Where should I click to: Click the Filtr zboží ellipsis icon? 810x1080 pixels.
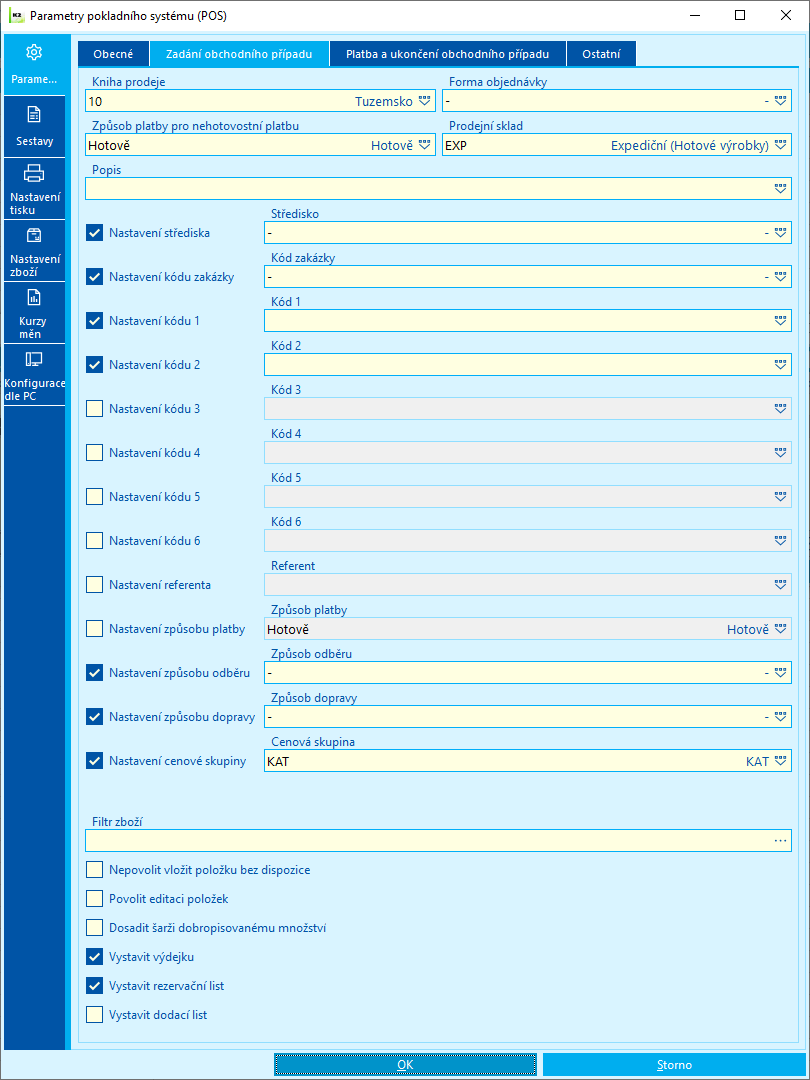click(x=780, y=841)
